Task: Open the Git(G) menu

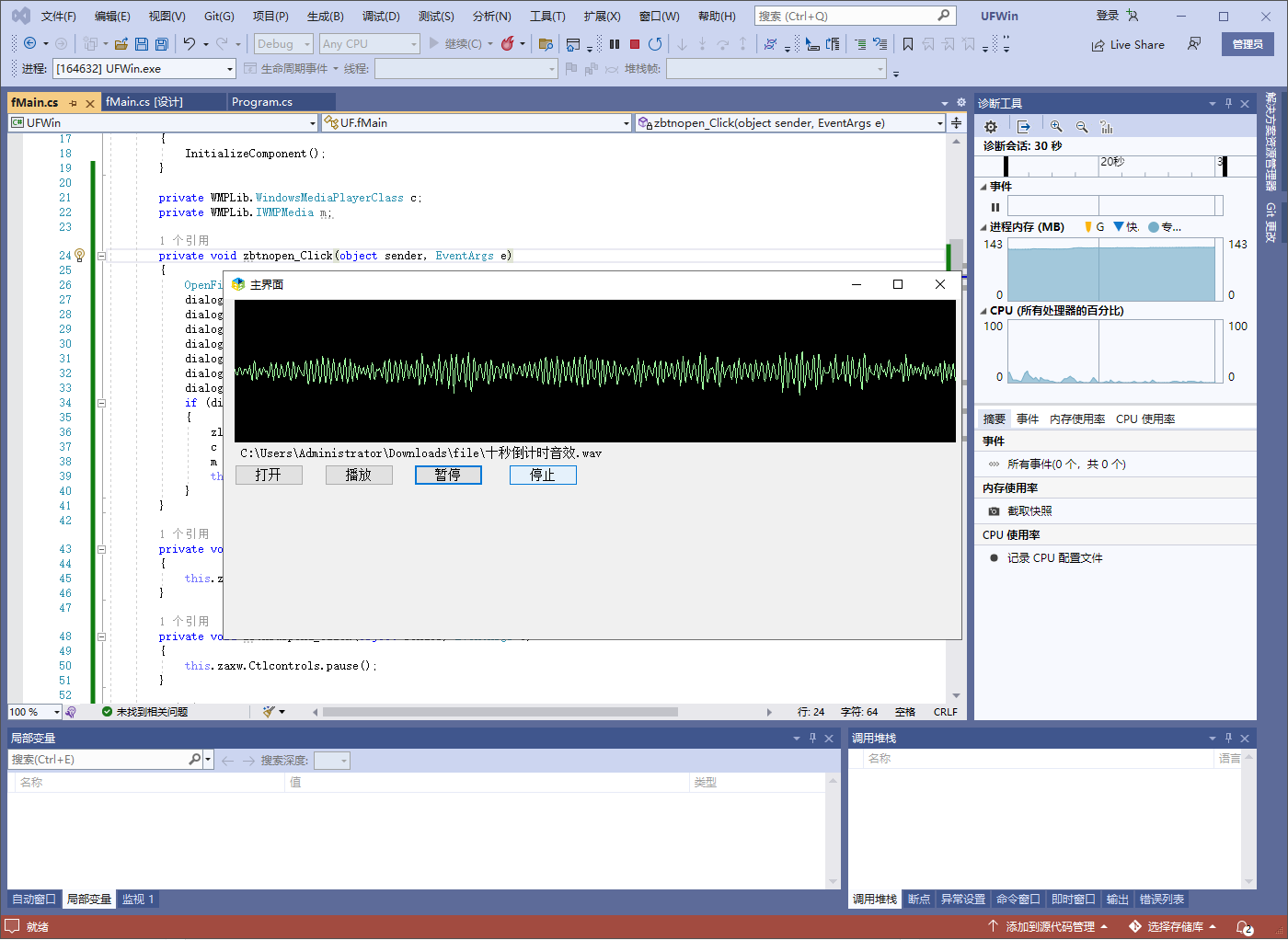Action: pyautogui.click(x=219, y=17)
